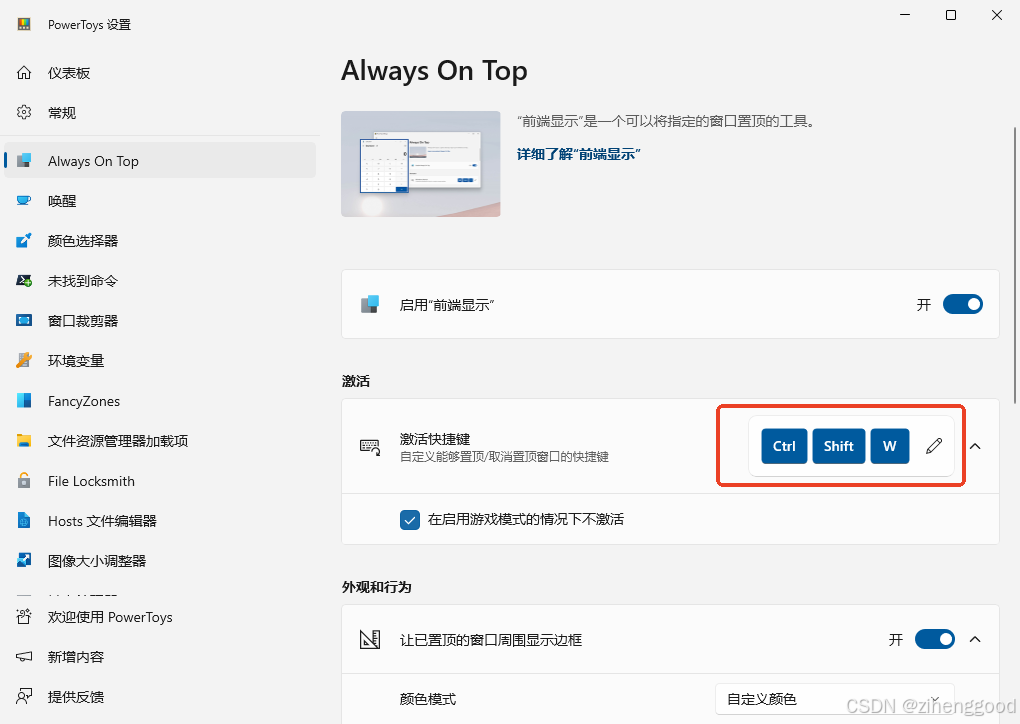
Task: Open 仪表板 home icon in sidebar
Action: click(x=24, y=73)
